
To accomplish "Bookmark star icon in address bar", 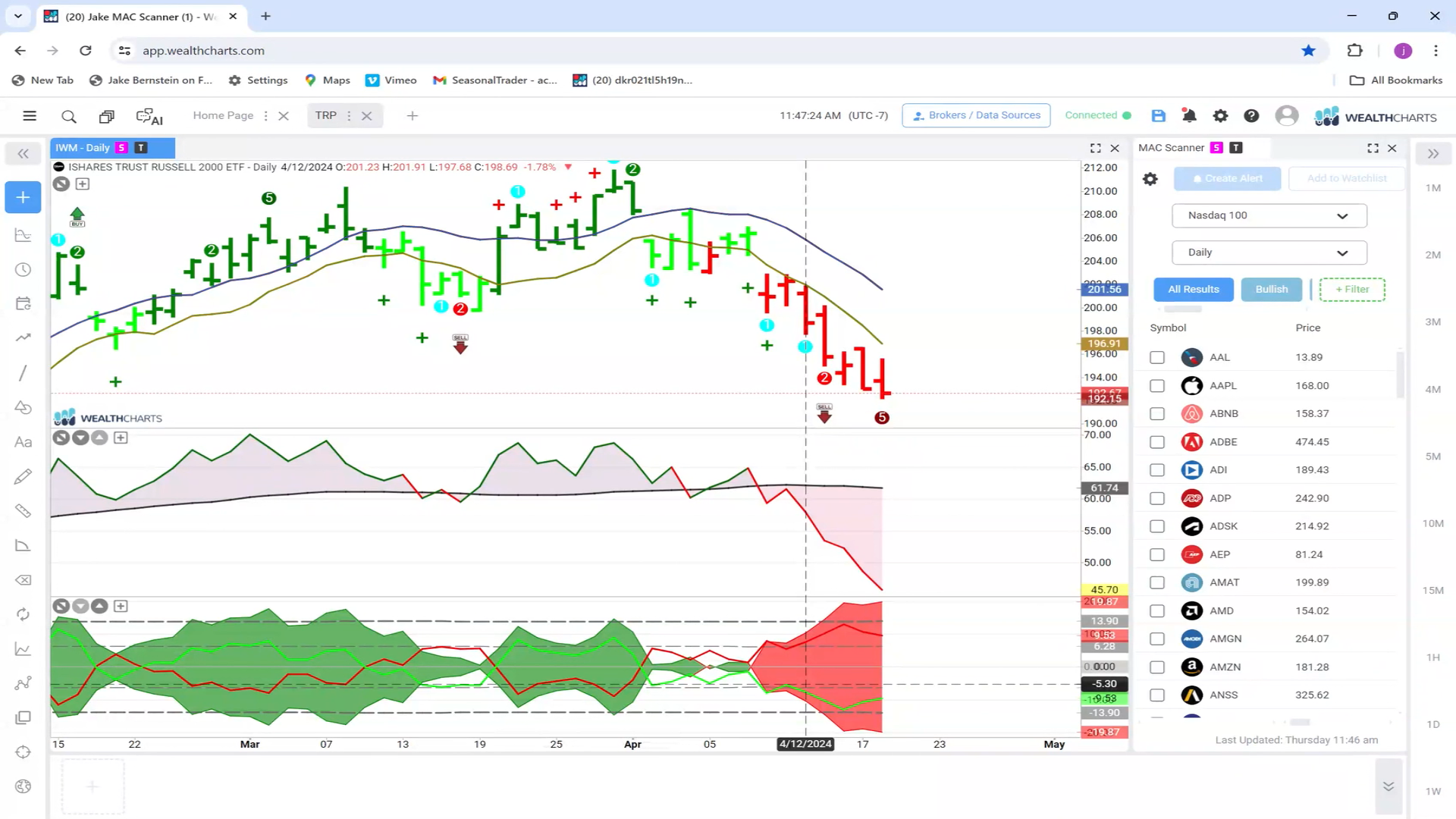I will click(x=1308, y=51).
